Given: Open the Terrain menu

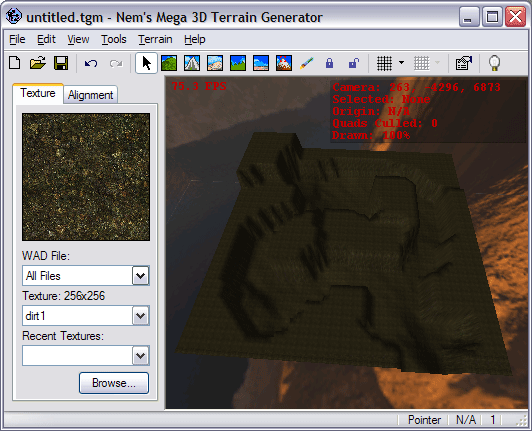Looking at the screenshot, I should [155, 39].
